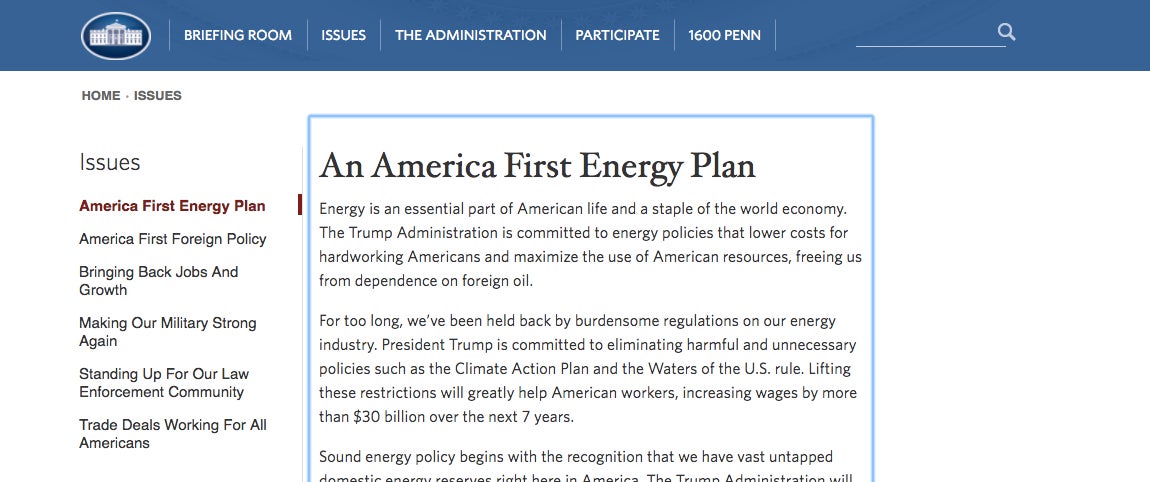Click the first paragraph about energy

tap(590, 244)
